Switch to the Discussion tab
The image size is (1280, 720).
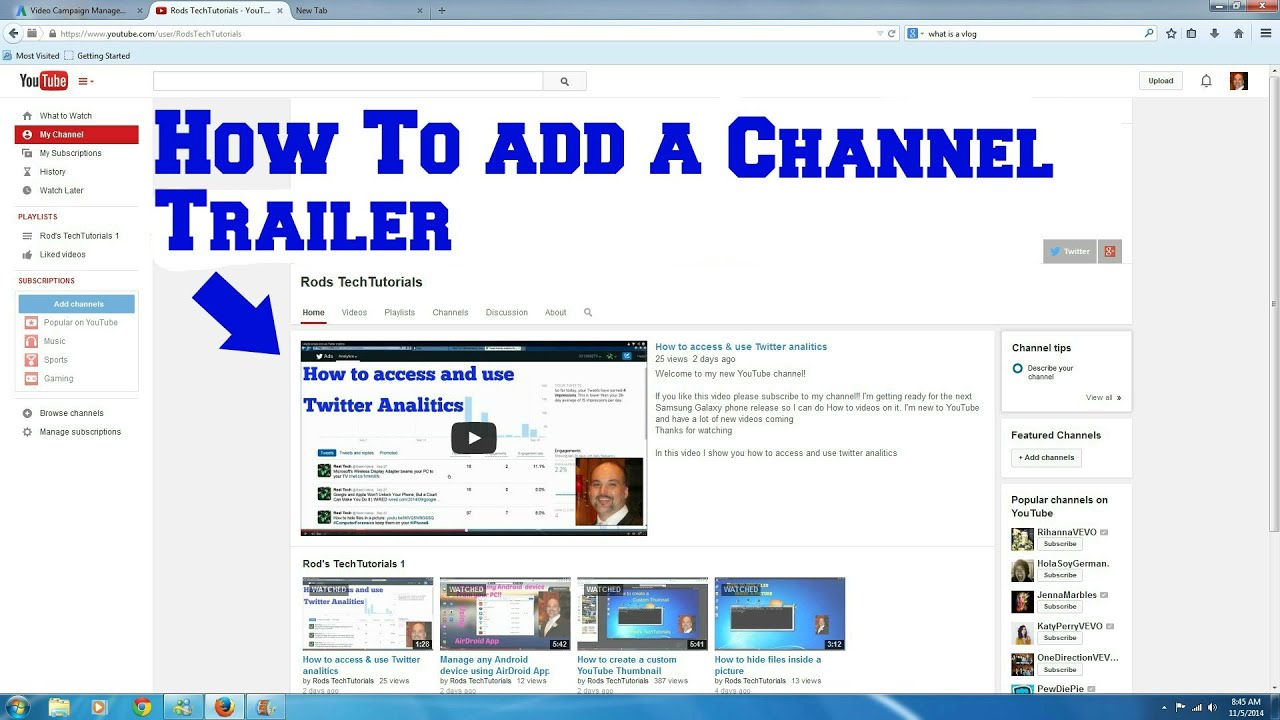coord(507,312)
